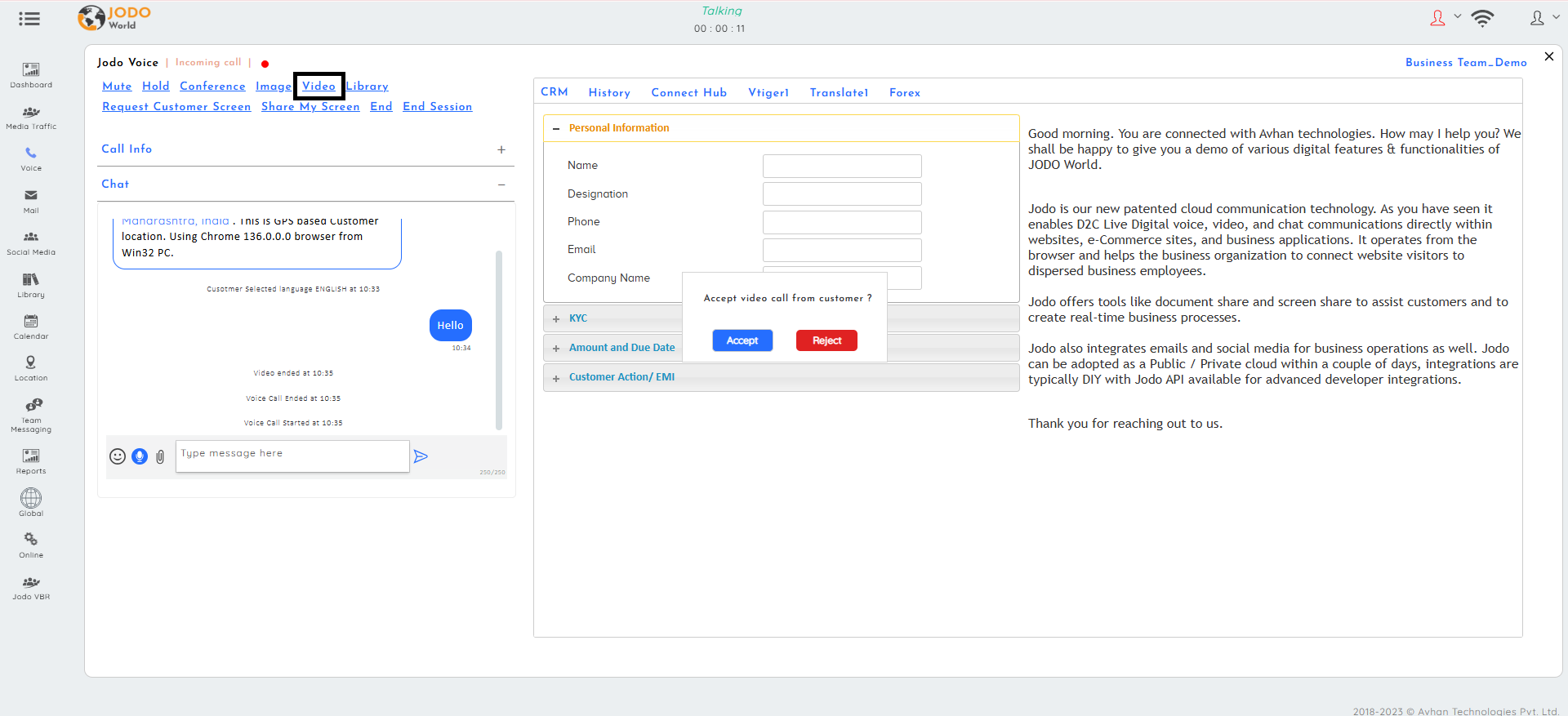Switch to the Translate1 tab

(x=839, y=93)
